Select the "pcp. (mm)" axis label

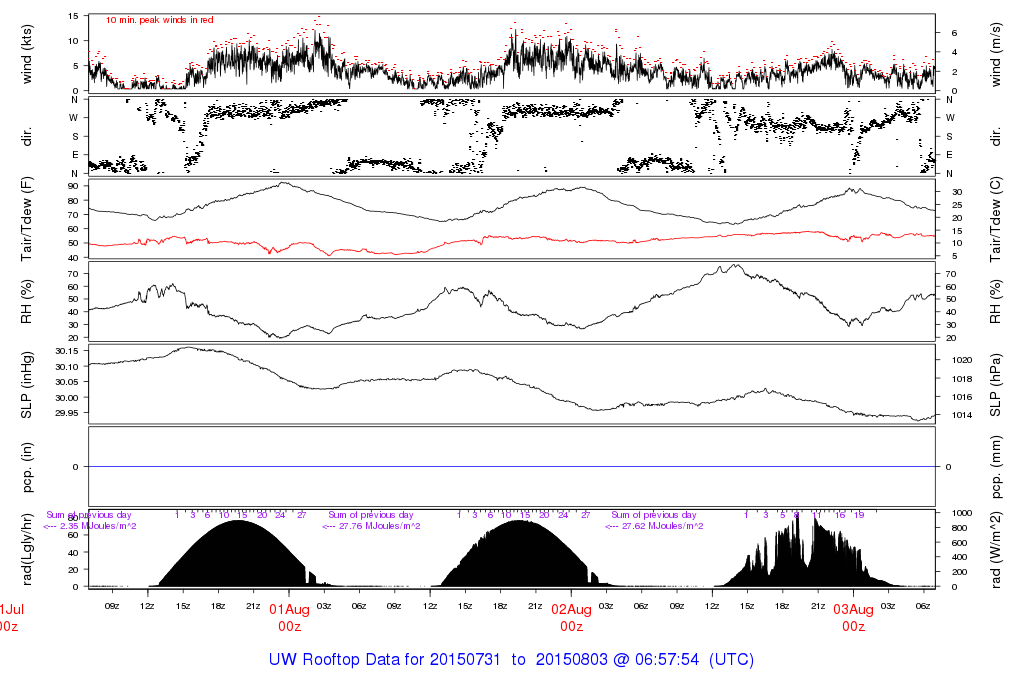pos(995,467)
